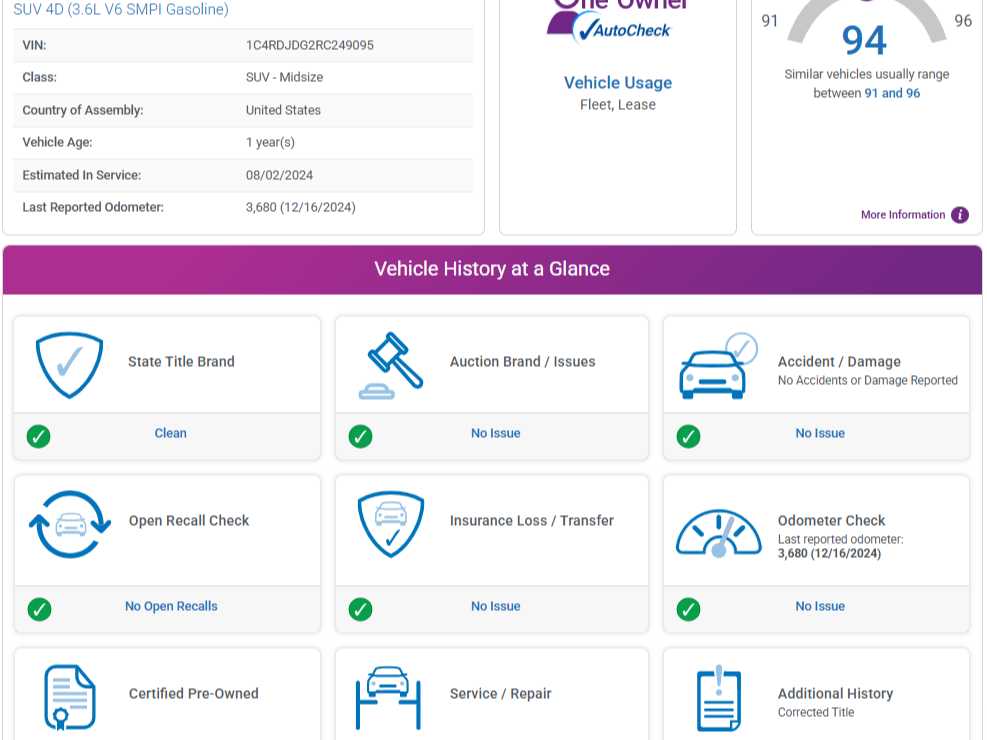Click the 'Insurance Loss / Transfer' label
Image resolution: width=987 pixels, height=740 pixels.
click(x=531, y=521)
